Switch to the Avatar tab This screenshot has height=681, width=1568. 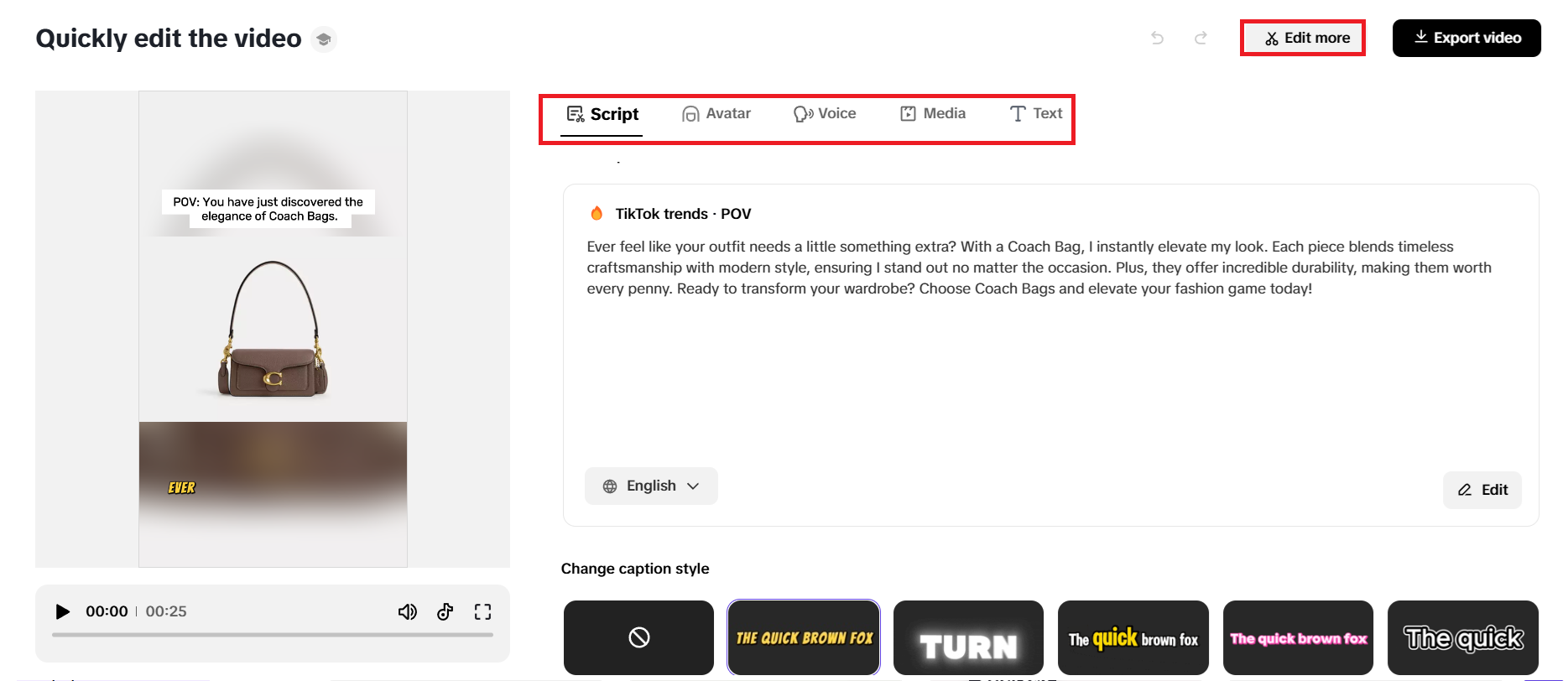[716, 114]
